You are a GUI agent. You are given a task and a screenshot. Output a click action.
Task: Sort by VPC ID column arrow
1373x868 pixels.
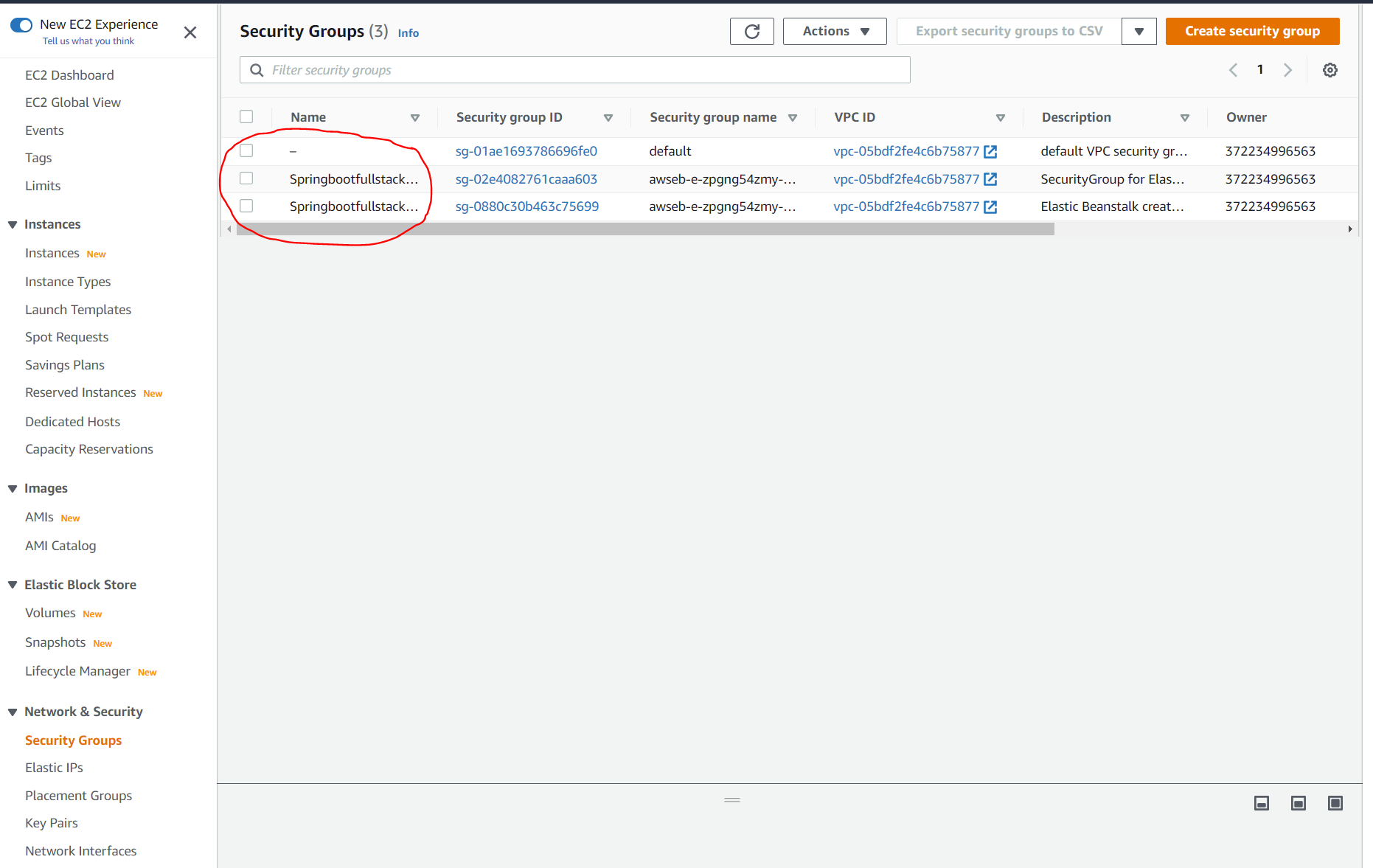[x=1001, y=118]
